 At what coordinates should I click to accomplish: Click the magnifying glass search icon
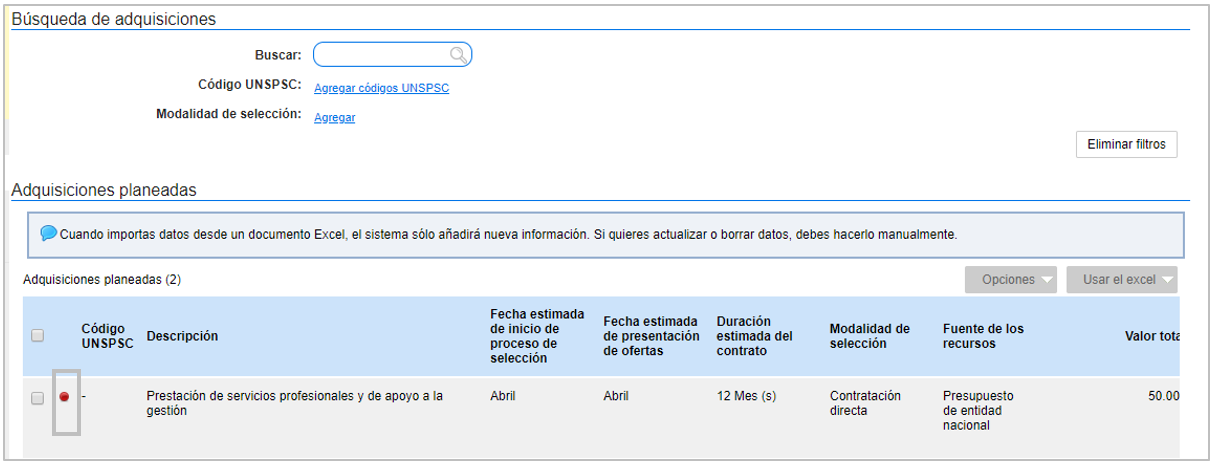(x=458, y=55)
